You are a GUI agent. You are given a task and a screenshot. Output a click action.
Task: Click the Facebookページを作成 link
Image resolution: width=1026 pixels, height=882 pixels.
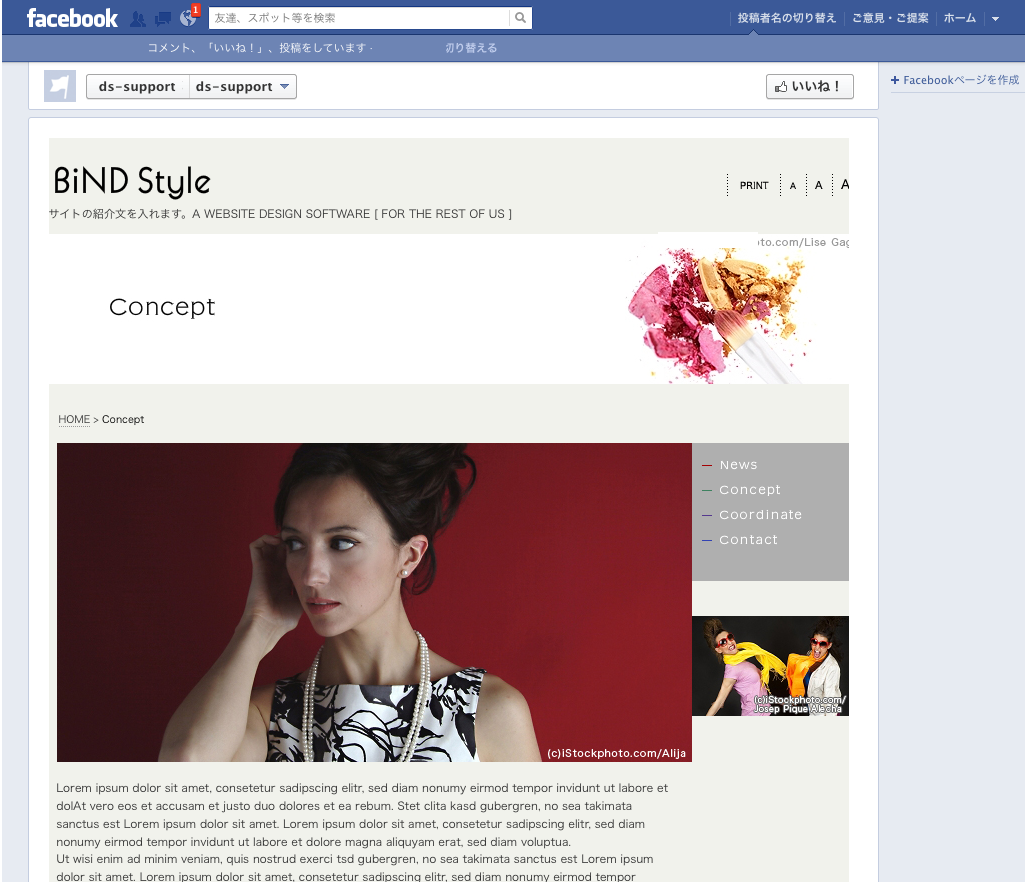click(x=955, y=80)
